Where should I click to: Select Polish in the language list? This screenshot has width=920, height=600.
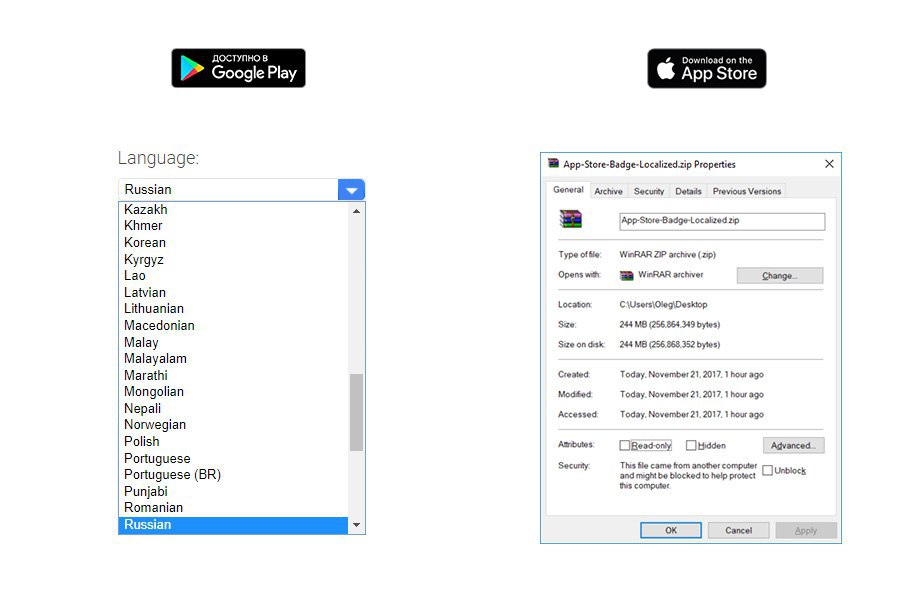click(x=233, y=441)
